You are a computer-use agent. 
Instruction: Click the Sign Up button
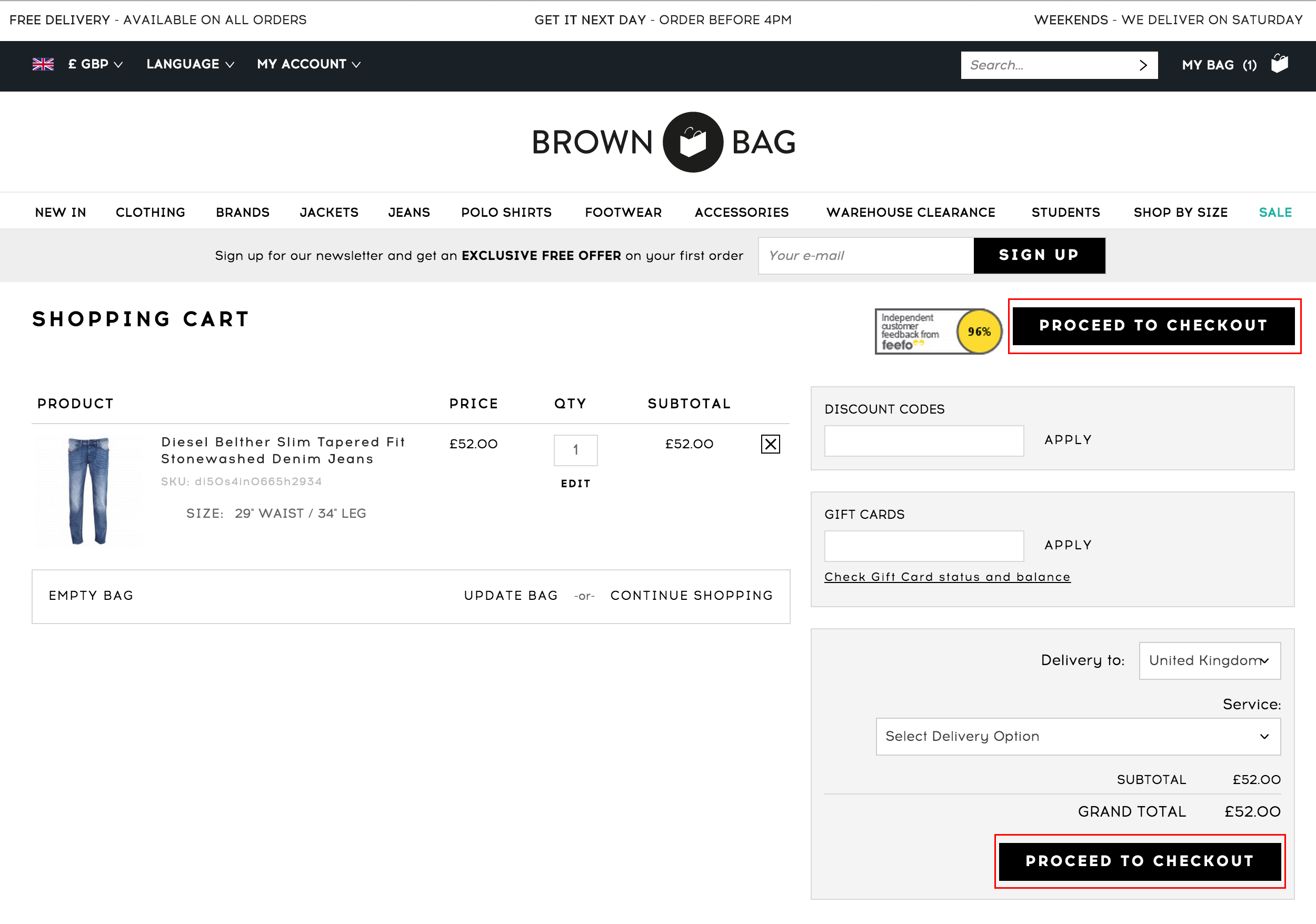coord(1039,256)
